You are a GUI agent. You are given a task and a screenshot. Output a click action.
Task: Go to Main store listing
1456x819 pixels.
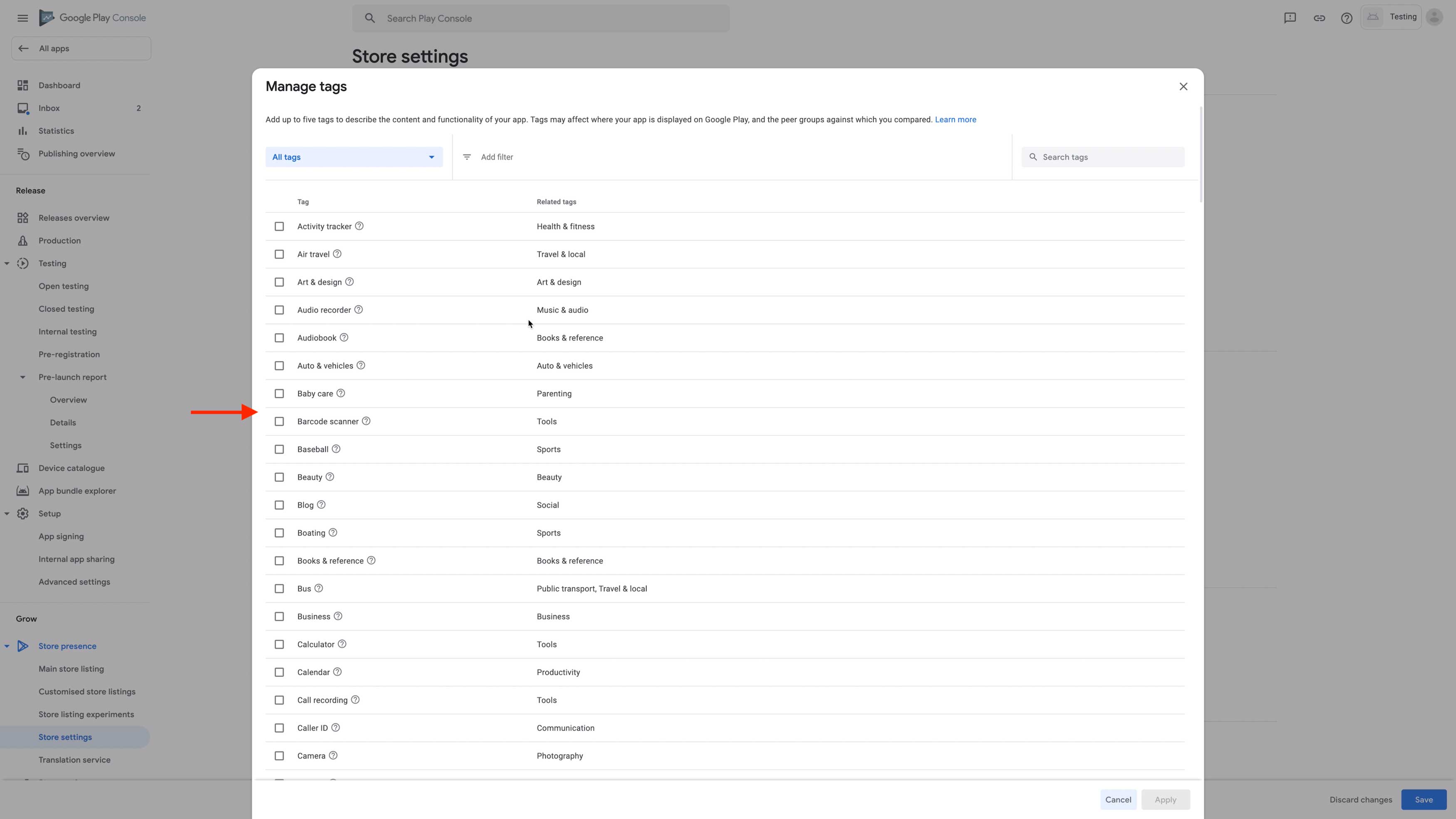71,669
